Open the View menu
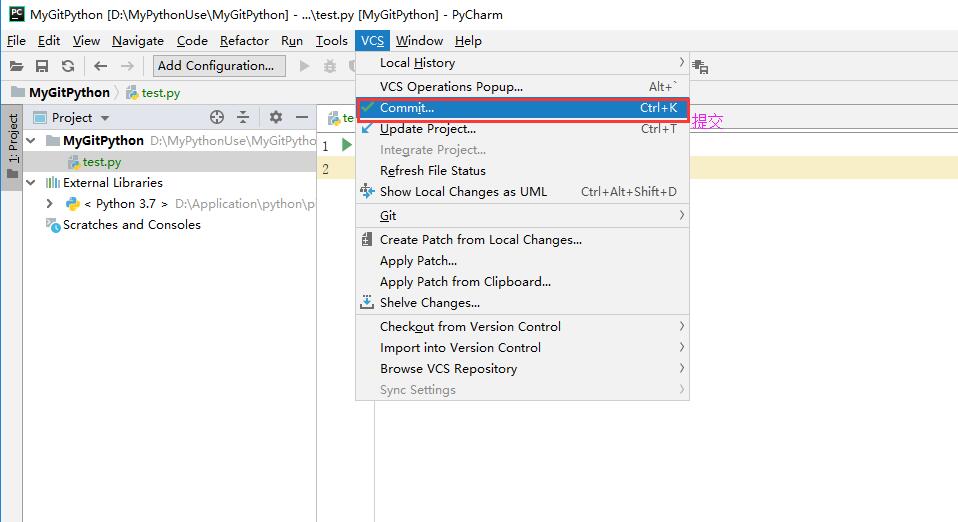Image resolution: width=958 pixels, height=522 pixels. click(x=86, y=40)
